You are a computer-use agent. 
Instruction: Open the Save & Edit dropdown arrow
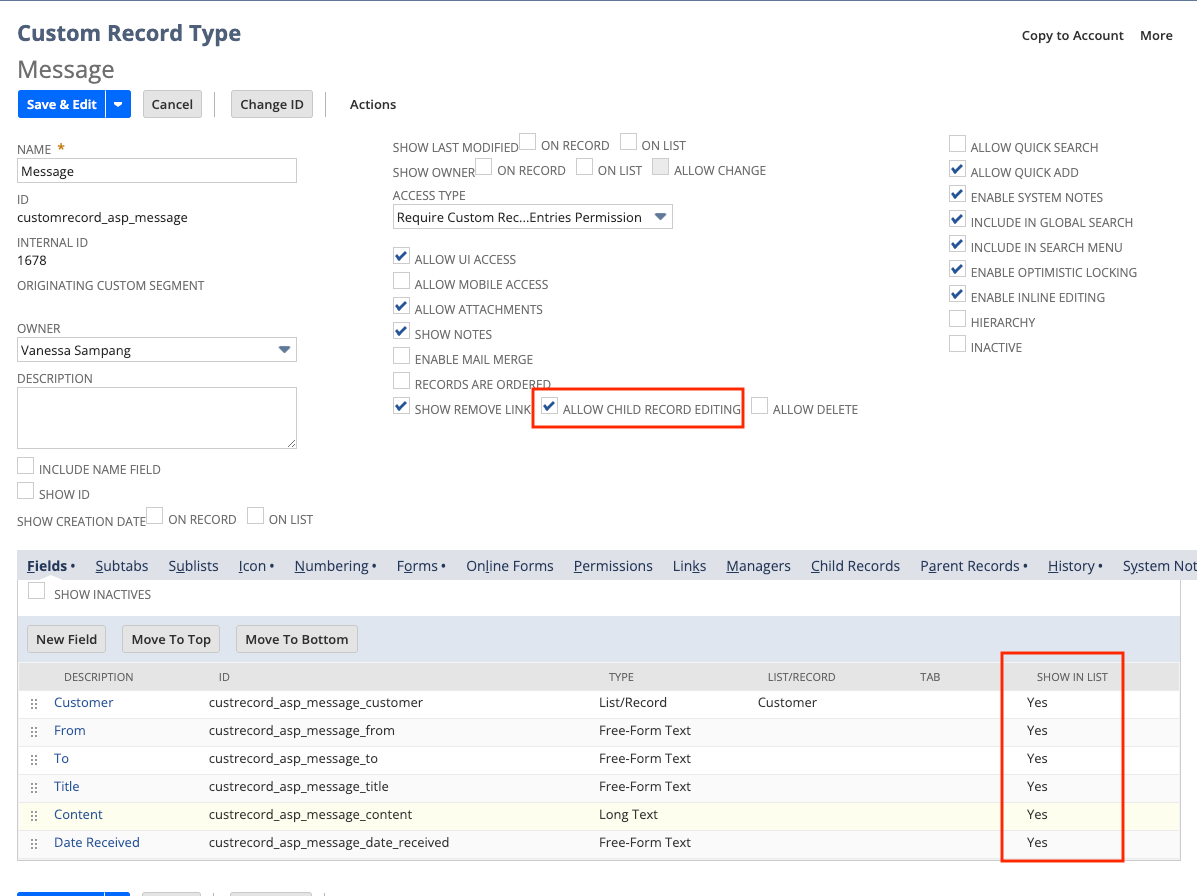(119, 104)
